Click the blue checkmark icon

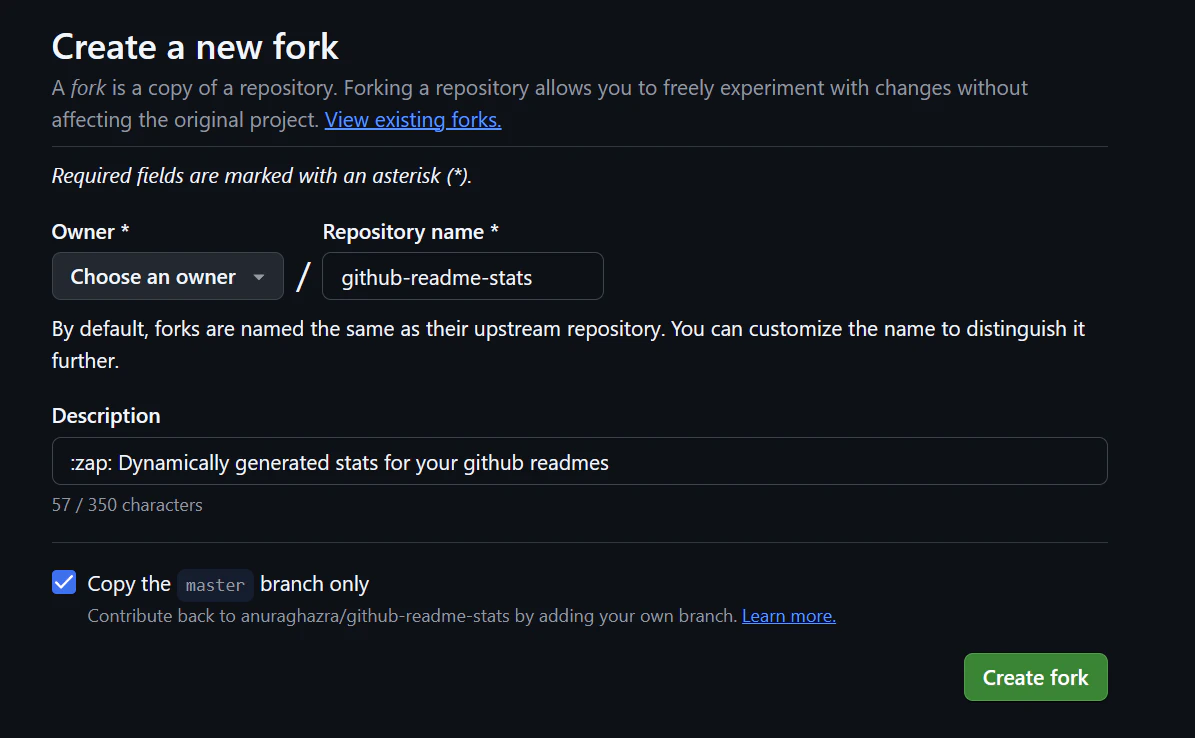point(64,582)
